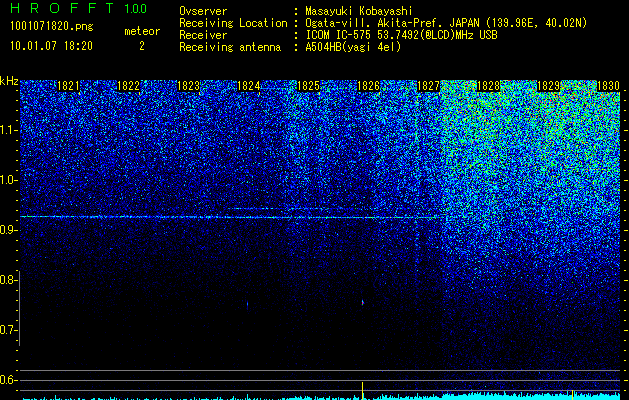Click the meteor count label
The width and height of the screenshot is (629, 400).
142,31
